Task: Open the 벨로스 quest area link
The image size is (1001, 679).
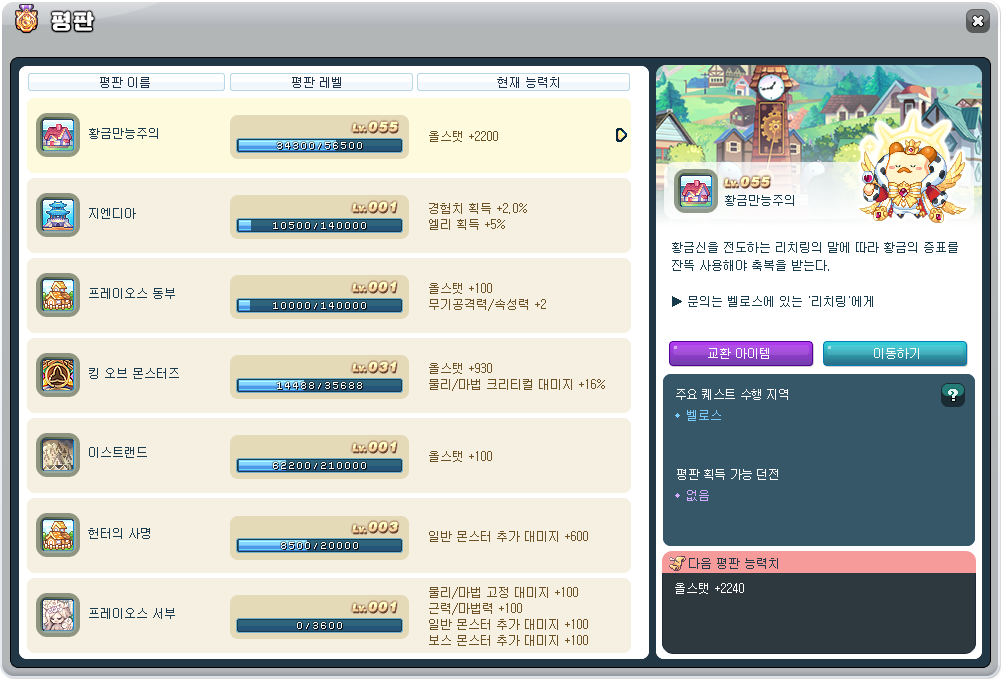Action: pyautogui.click(x=703, y=415)
